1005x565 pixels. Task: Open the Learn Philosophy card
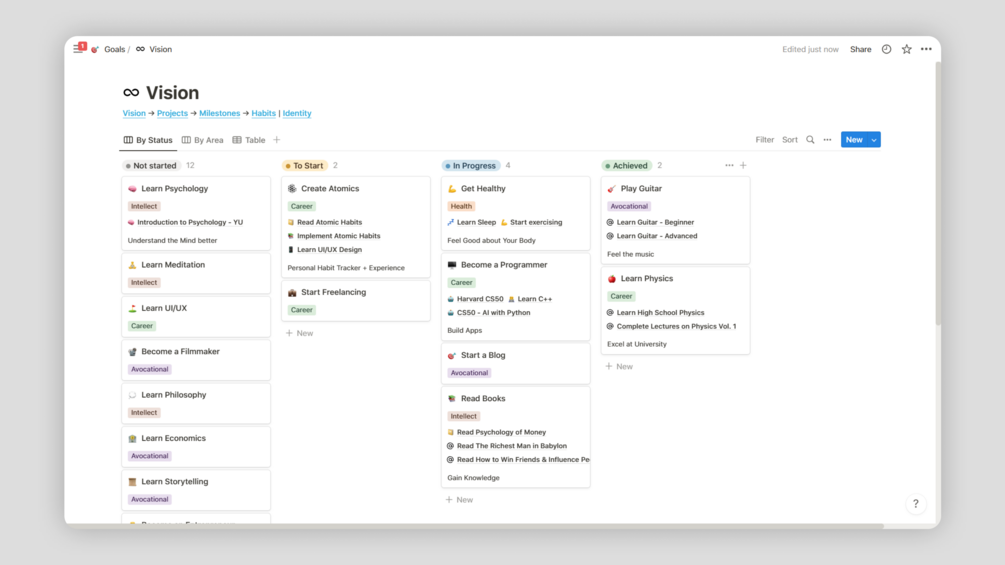tap(196, 403)
